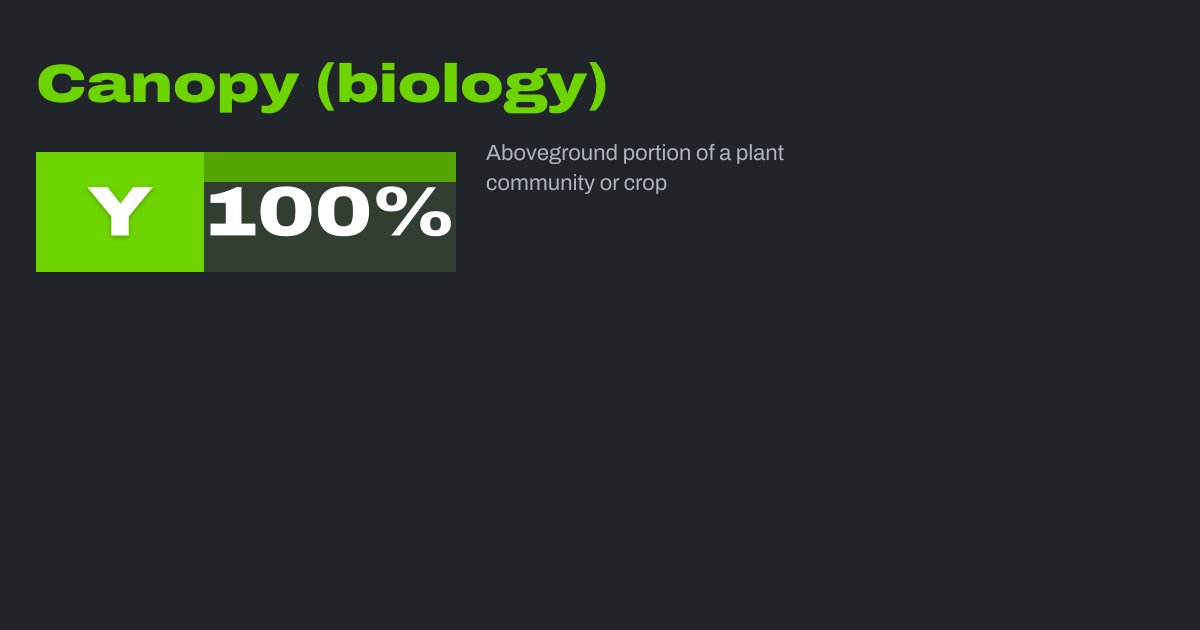Screen dimensions: 1200x630
Task: Click the (biology) part of the title
Action: 462,85
